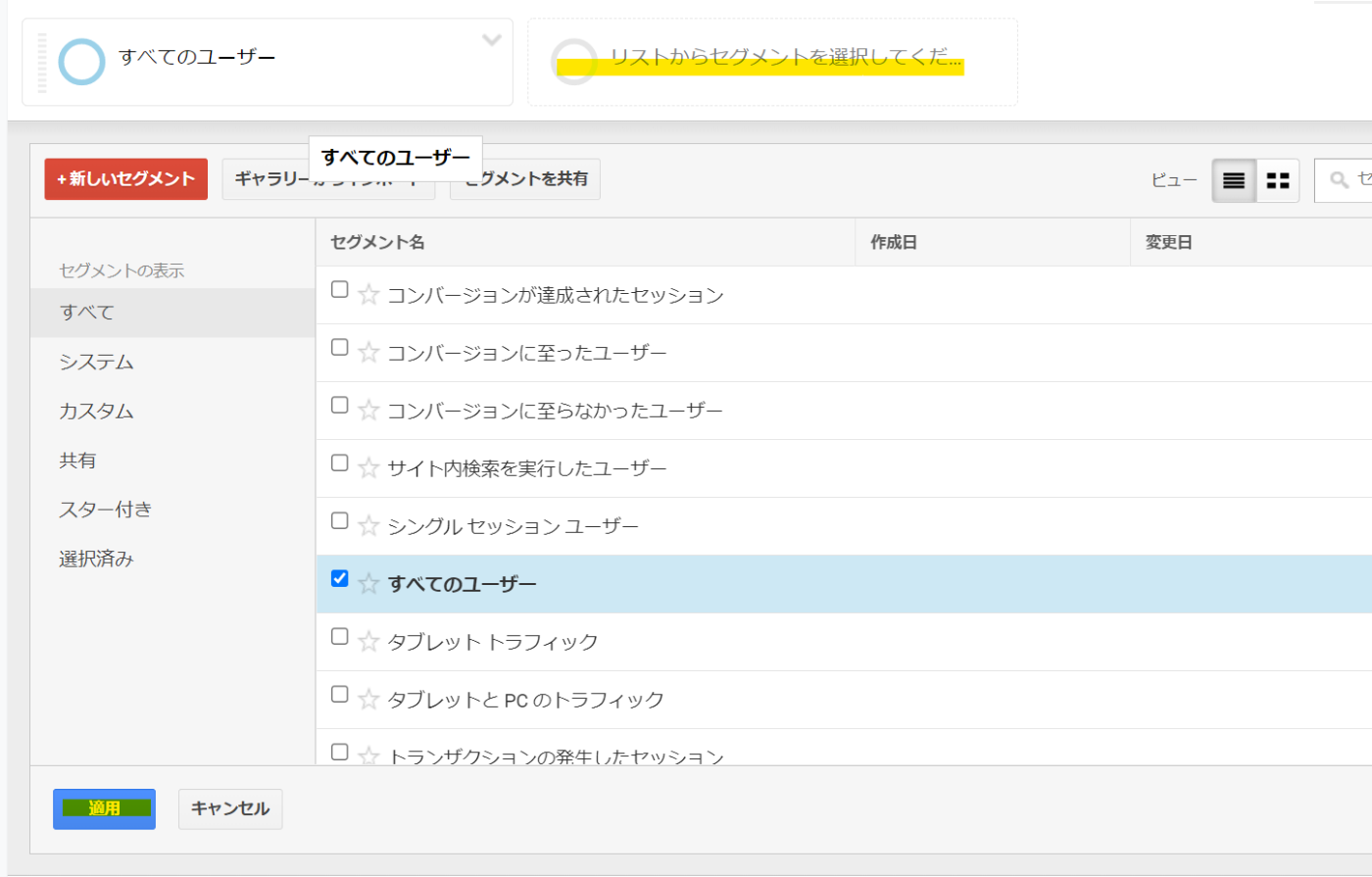Click the segment search input field
The width and height of the screenshot is (1372, 877).
(1344, 180)
